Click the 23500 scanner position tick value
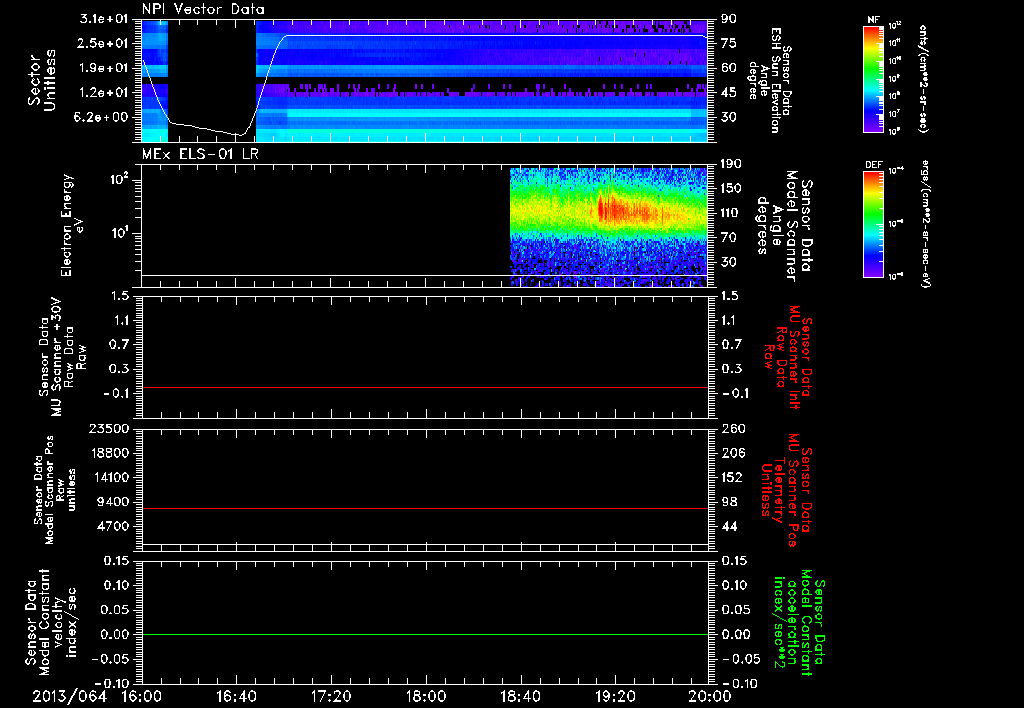 pos(110,429)
